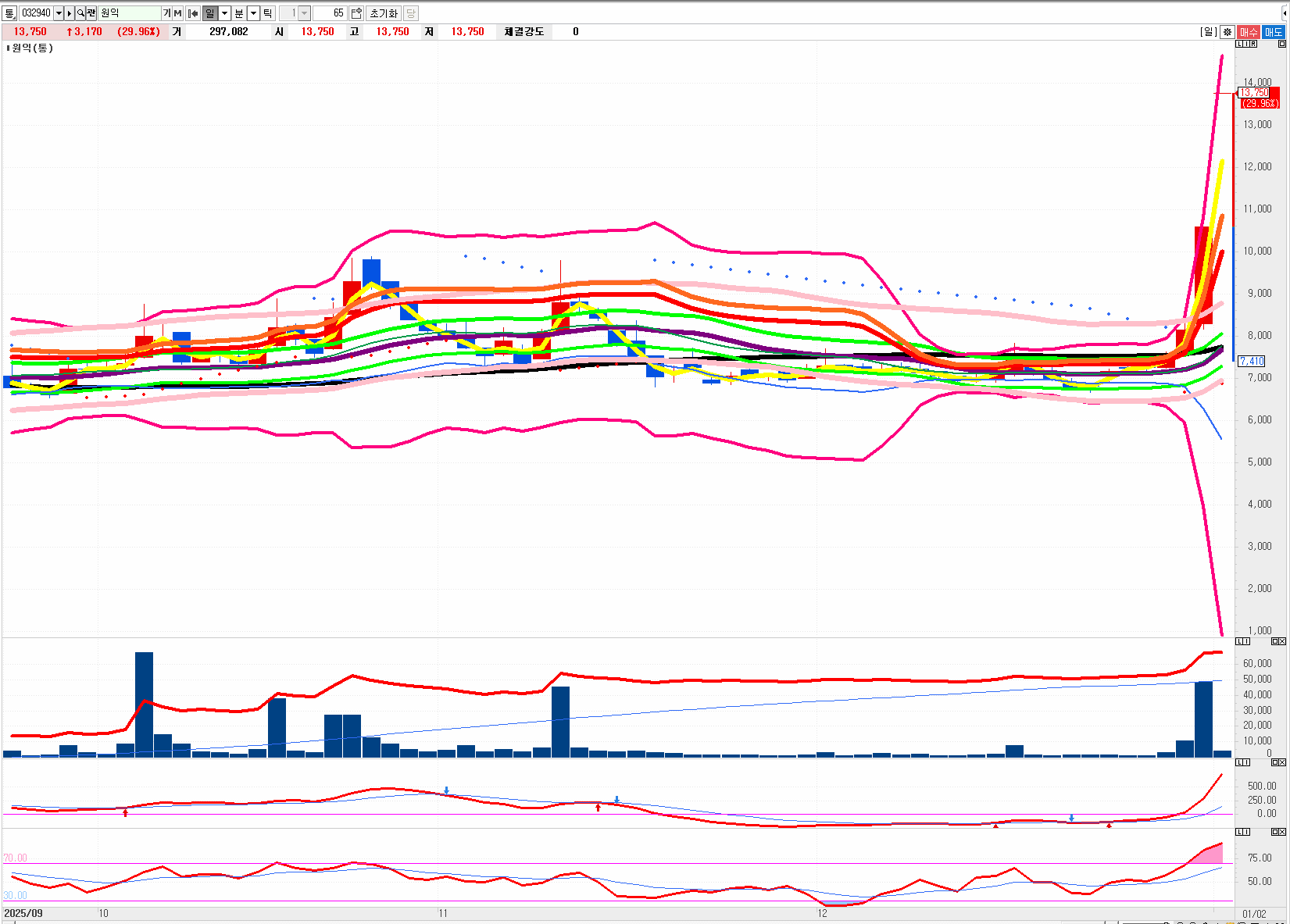Open the 일 daily period dropdown arrow
Screen dimensions: 1290x924
point(224,13)
